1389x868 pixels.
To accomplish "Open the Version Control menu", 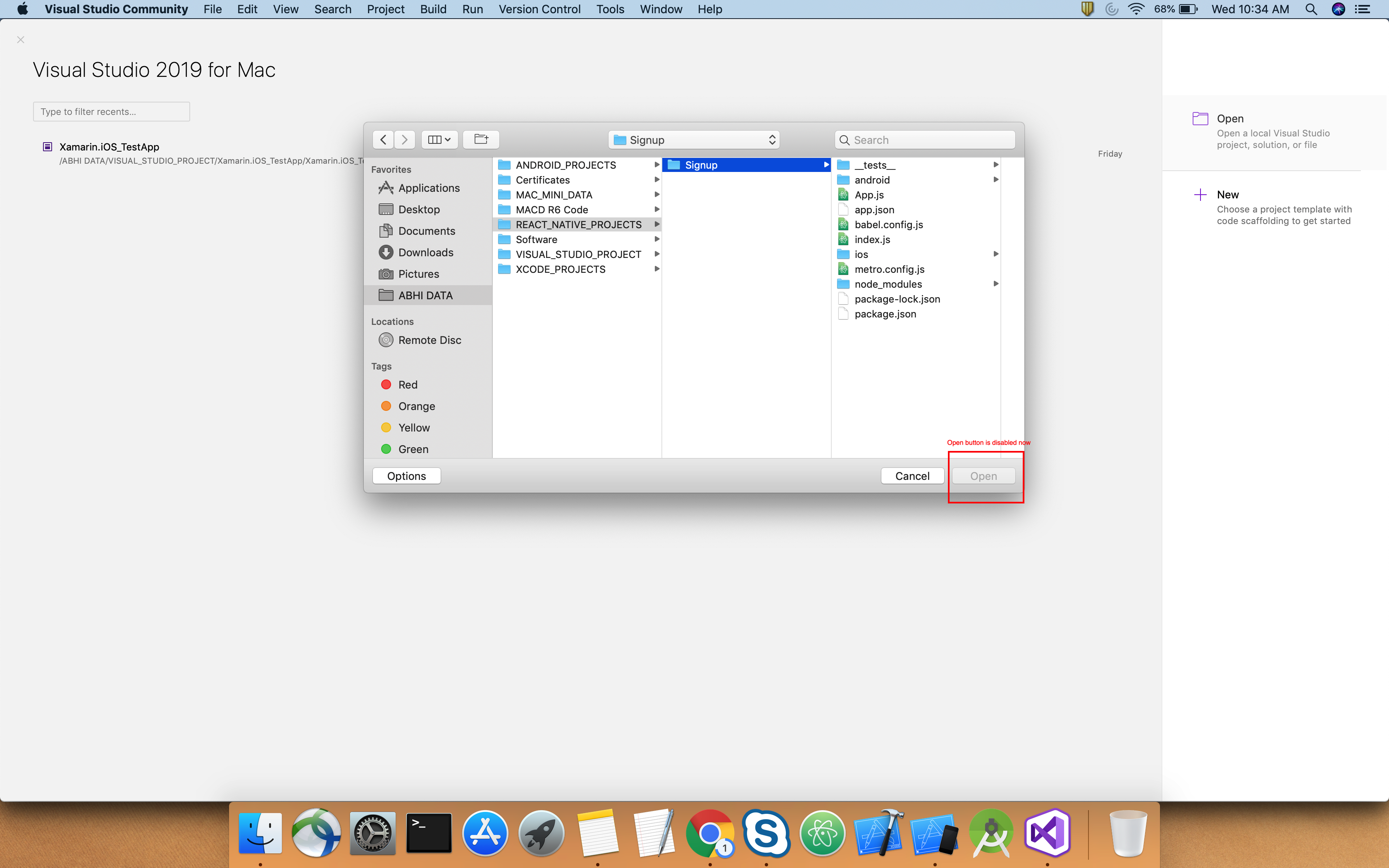I will click(539, 9).
